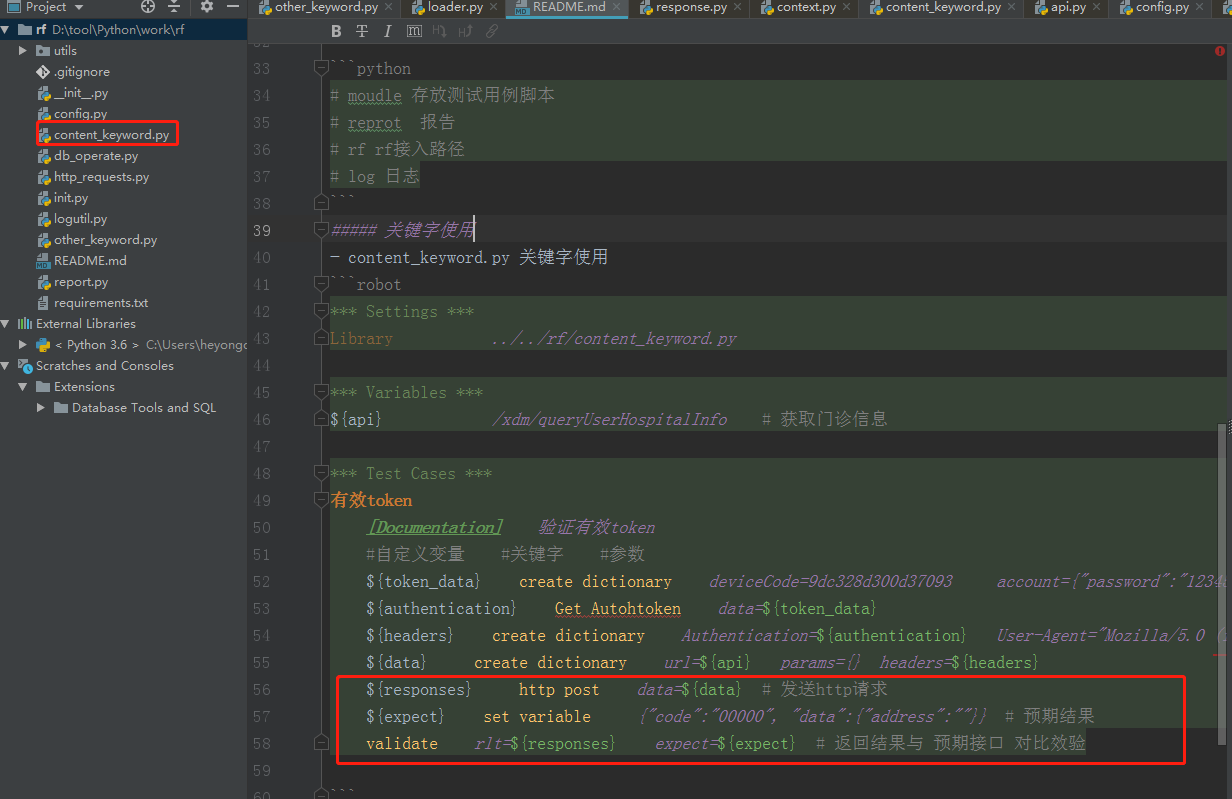Image resolution: width=1232 pixels, height=799 pixels.
Task: Click the Italic formatting icon
Action: coord(388,31)
